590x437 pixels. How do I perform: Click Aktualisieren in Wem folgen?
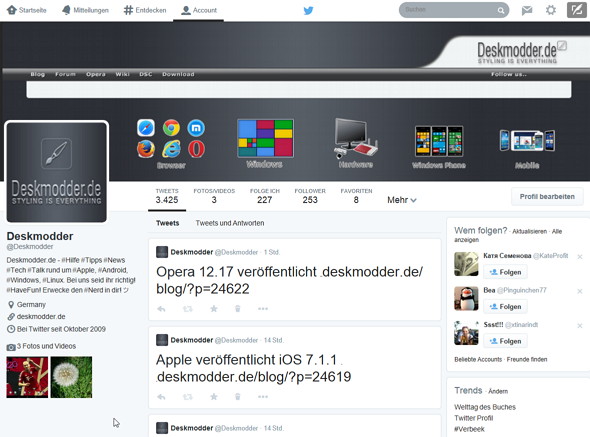pyautogui.click(x=529, y=231)
